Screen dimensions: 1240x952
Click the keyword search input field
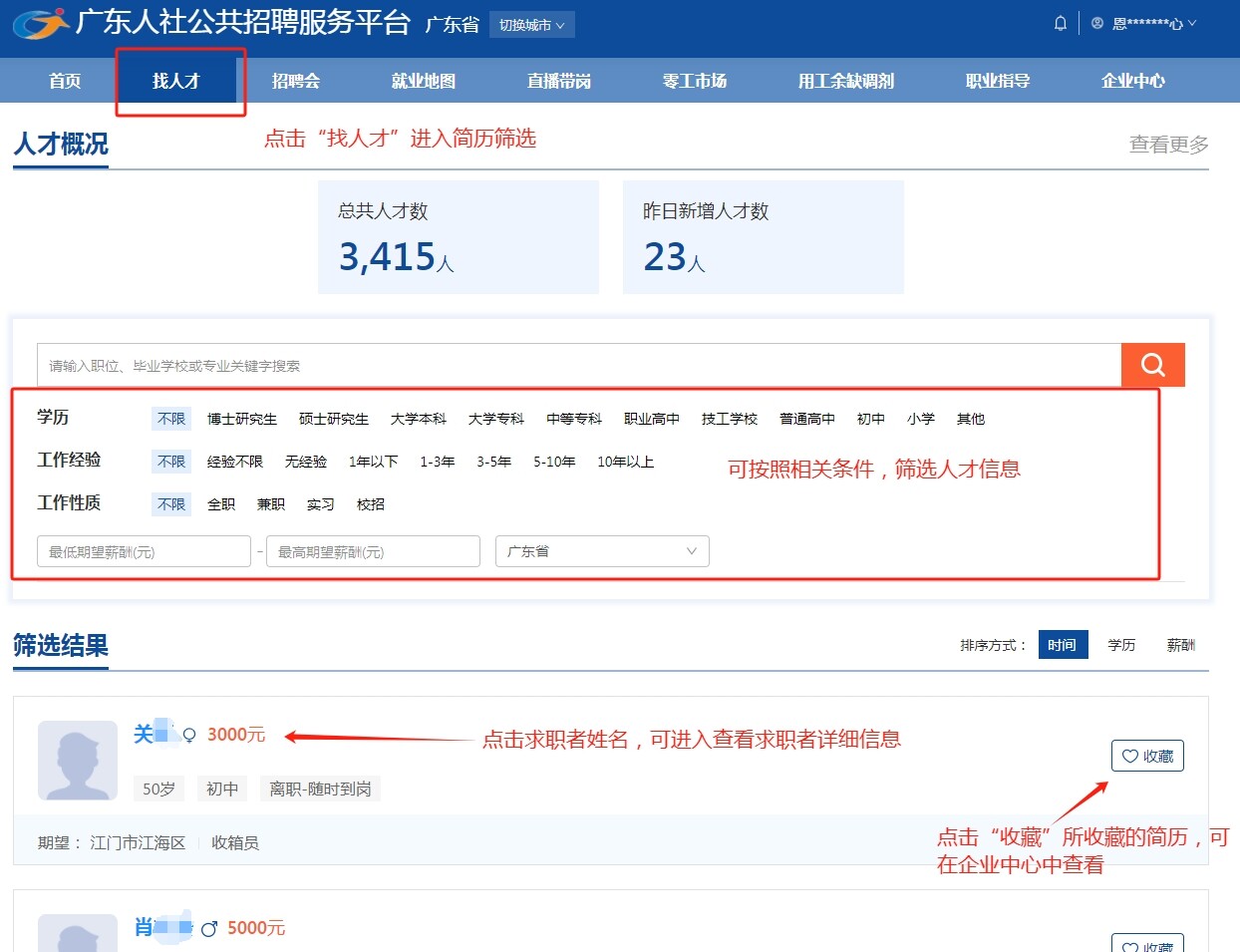point(578,366)
